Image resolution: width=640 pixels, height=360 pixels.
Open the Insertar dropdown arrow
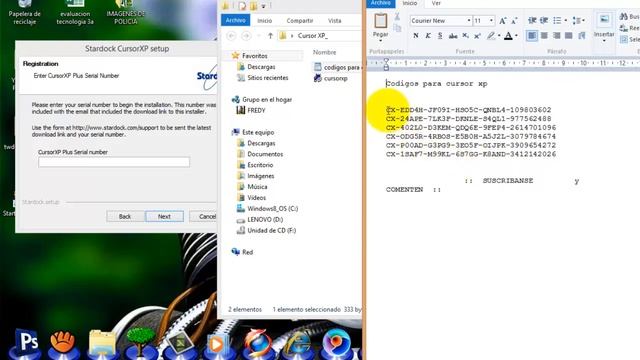pos(604,41)
